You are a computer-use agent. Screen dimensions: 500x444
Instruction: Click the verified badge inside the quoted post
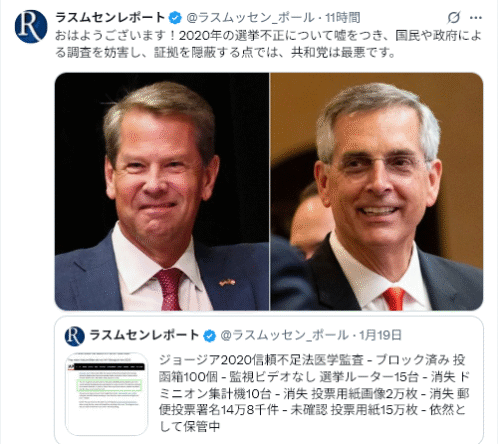point(209,336)
